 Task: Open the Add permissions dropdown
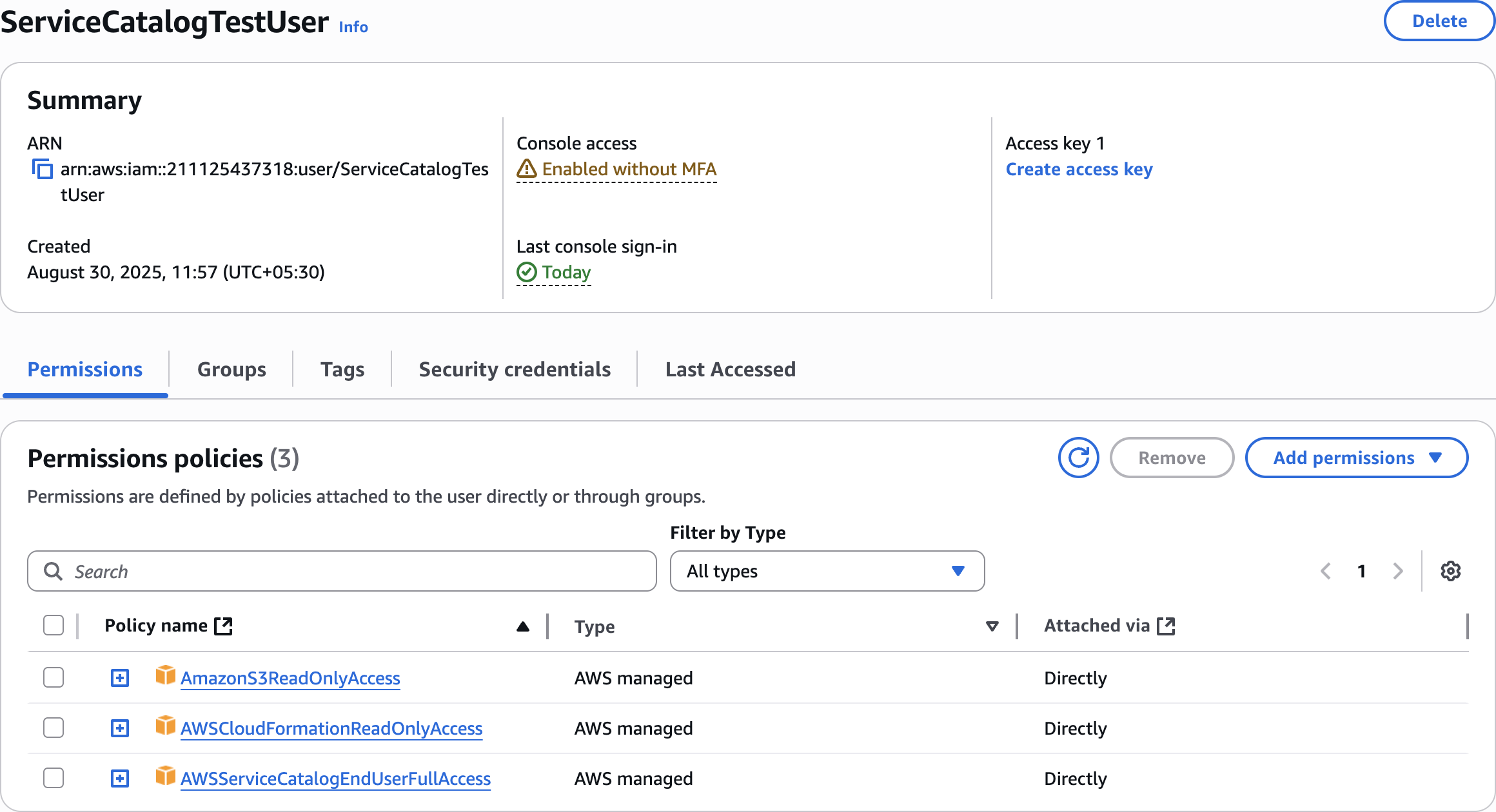pos(1356,458)
